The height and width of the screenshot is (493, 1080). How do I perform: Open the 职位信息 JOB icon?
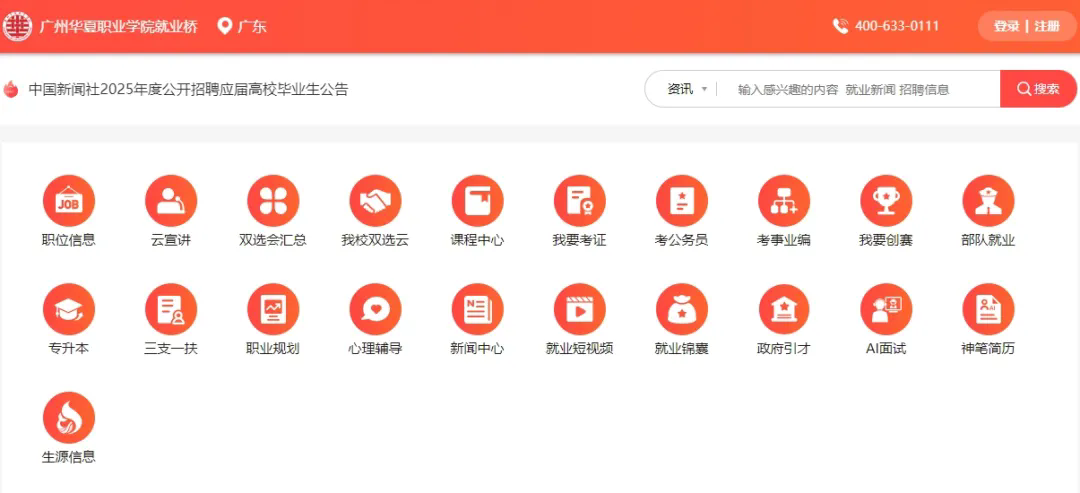pos(69,201)
